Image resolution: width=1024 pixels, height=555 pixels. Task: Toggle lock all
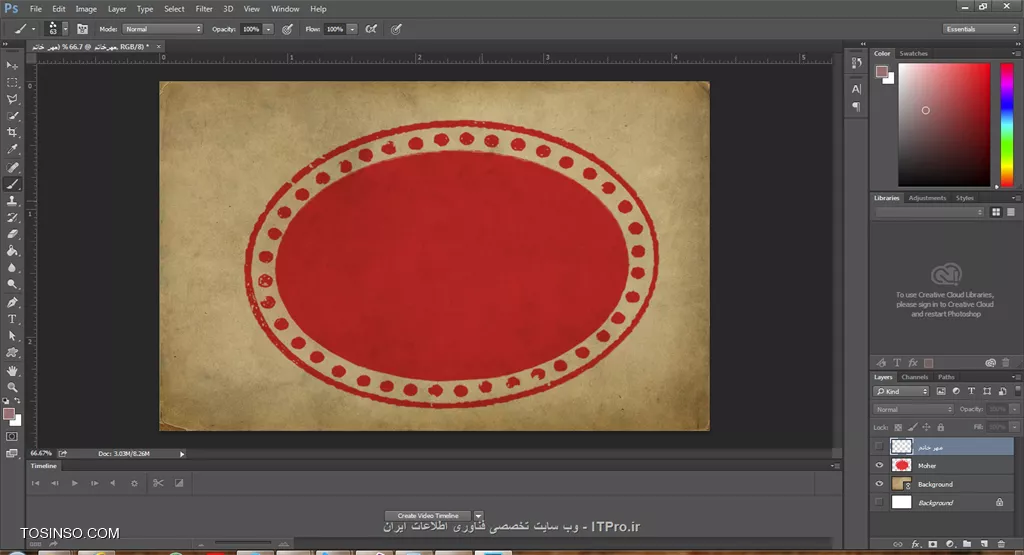click(x=940, y=427)
